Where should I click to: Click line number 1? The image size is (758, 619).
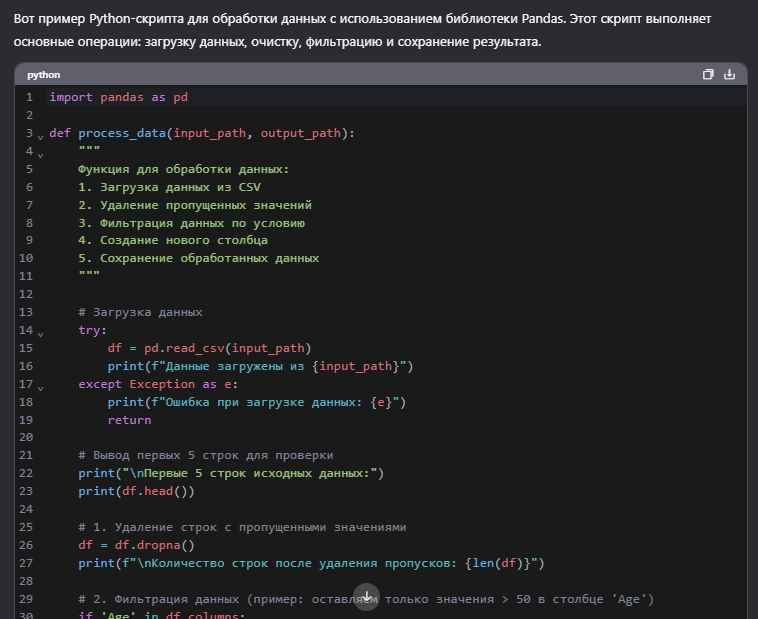pyautogui.click(x=29, y=97)
